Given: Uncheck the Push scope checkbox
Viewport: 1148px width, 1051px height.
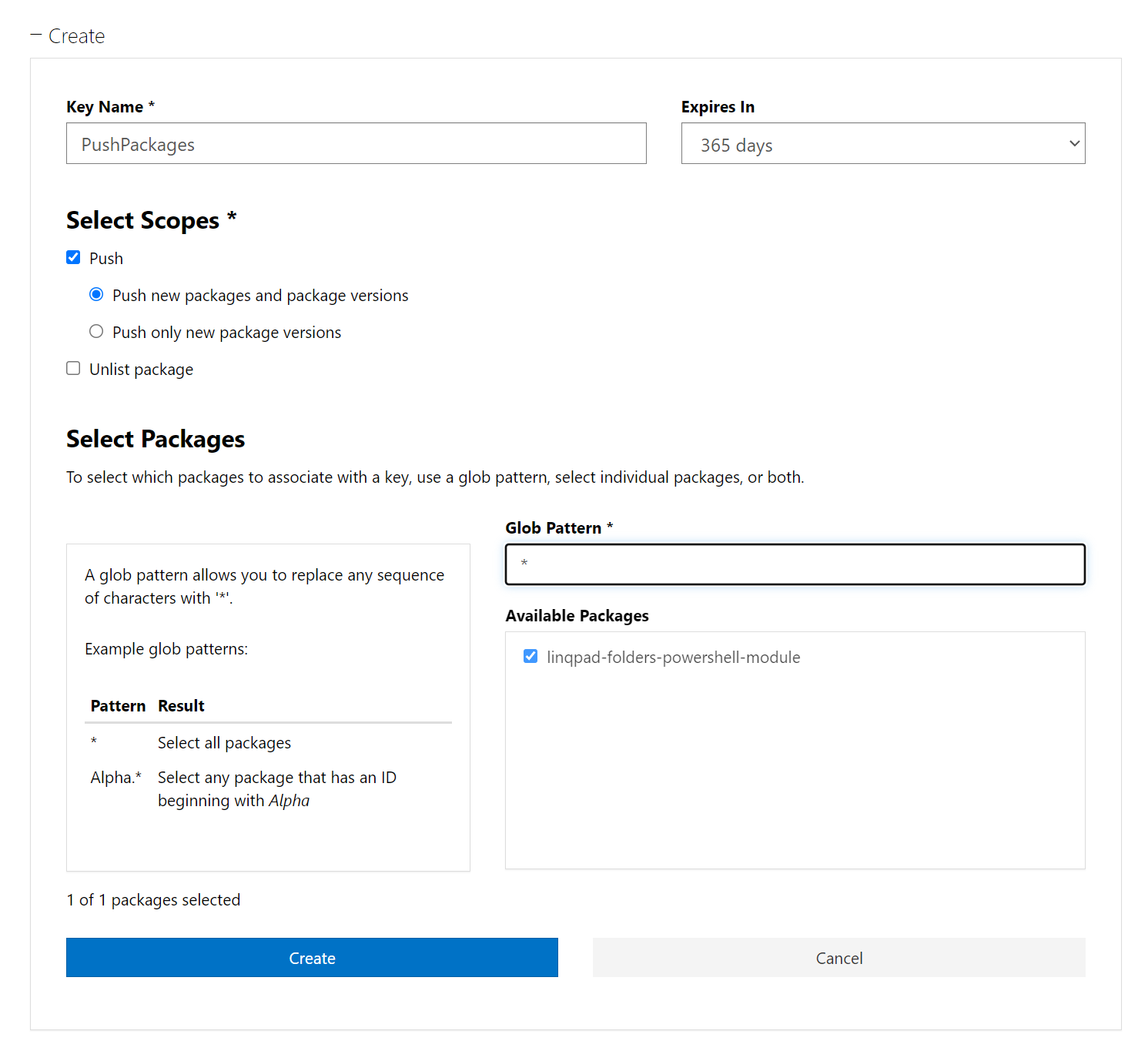Looking at the screenshot, I should (x=73, y=258).
